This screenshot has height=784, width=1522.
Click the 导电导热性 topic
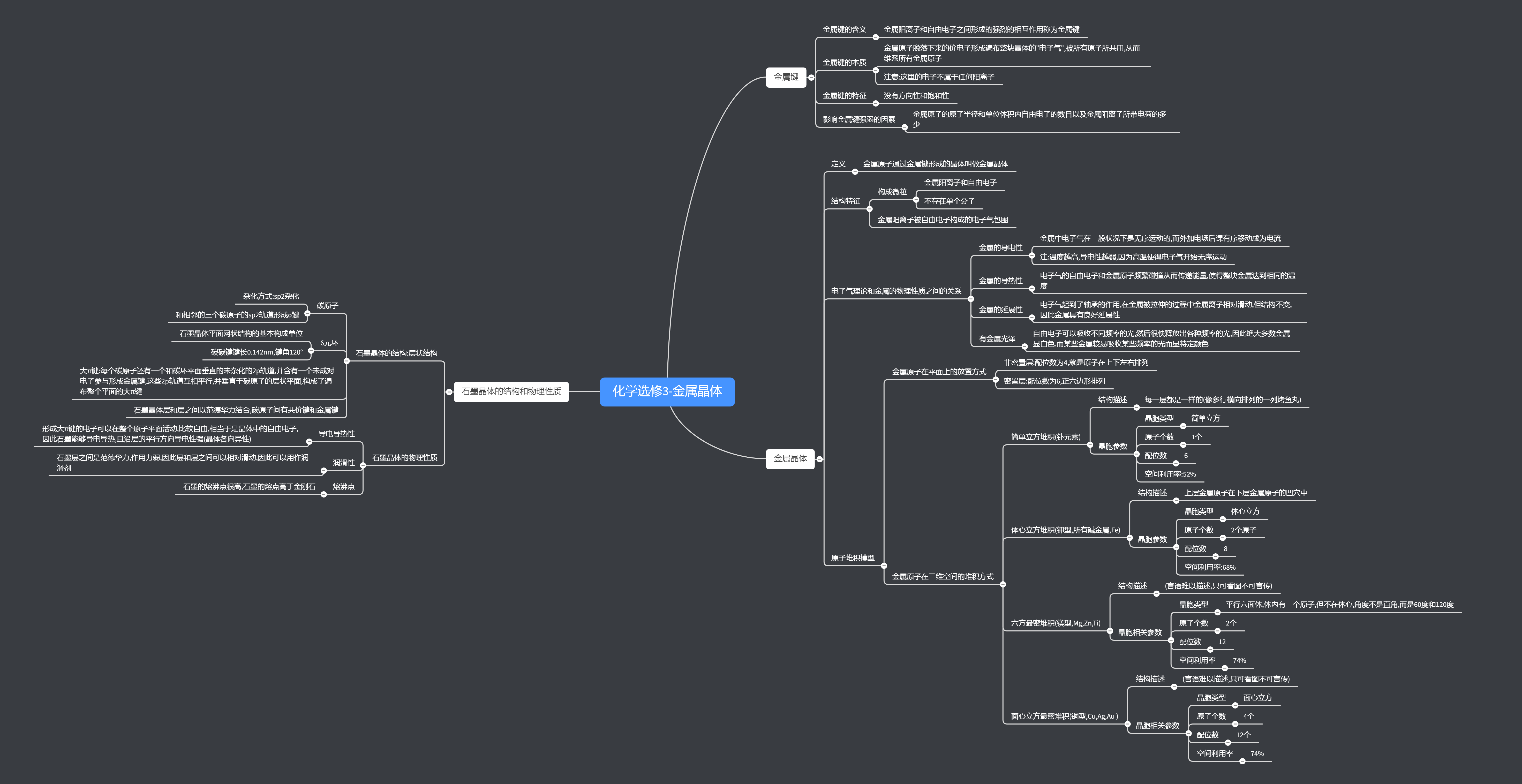336,434
